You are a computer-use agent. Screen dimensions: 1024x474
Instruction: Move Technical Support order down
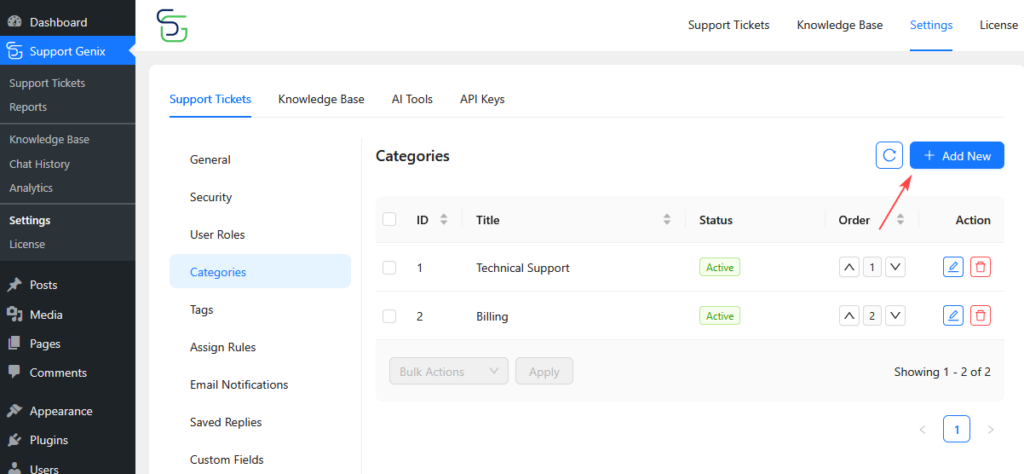coord(895,267)
